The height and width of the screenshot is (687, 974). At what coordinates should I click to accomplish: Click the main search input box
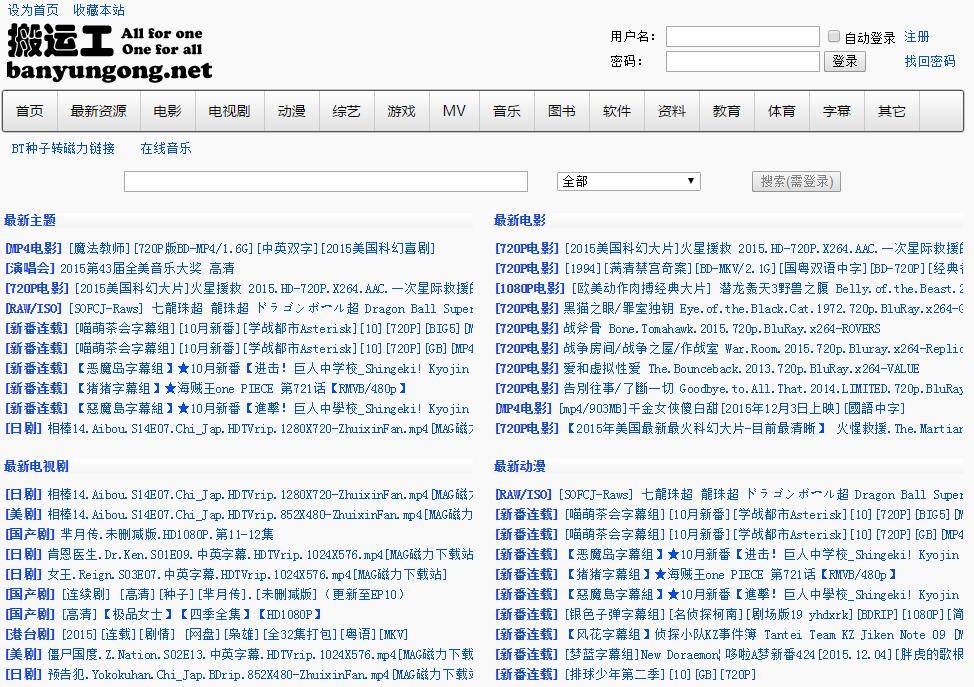point(325,181)
